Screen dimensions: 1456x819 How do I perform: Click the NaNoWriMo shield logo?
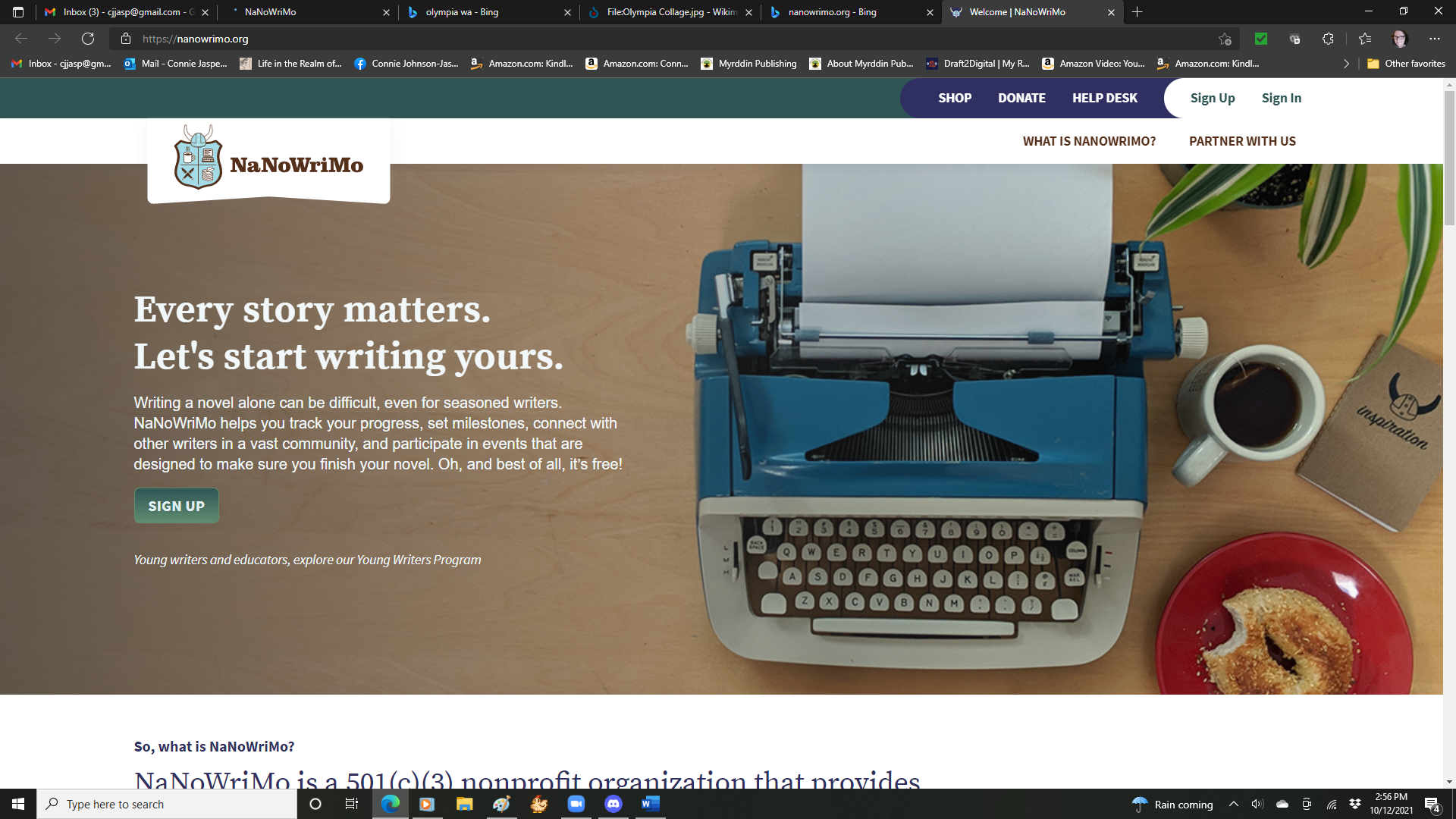[x=198, y=159]
